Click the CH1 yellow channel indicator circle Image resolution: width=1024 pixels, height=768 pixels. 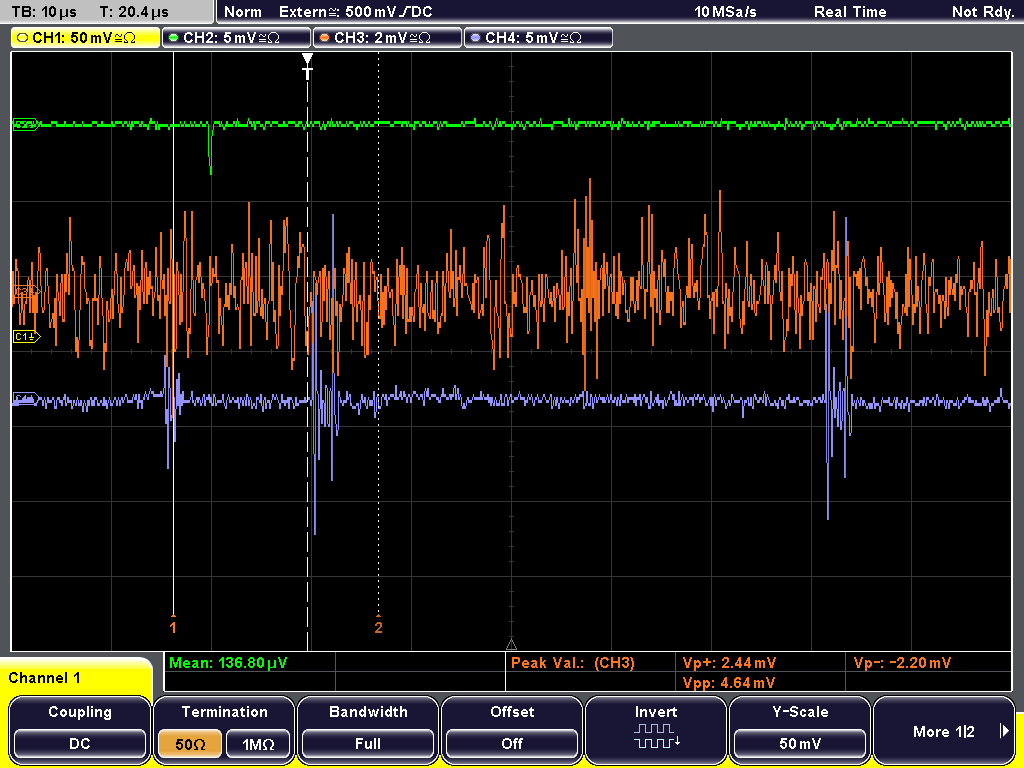23,38
